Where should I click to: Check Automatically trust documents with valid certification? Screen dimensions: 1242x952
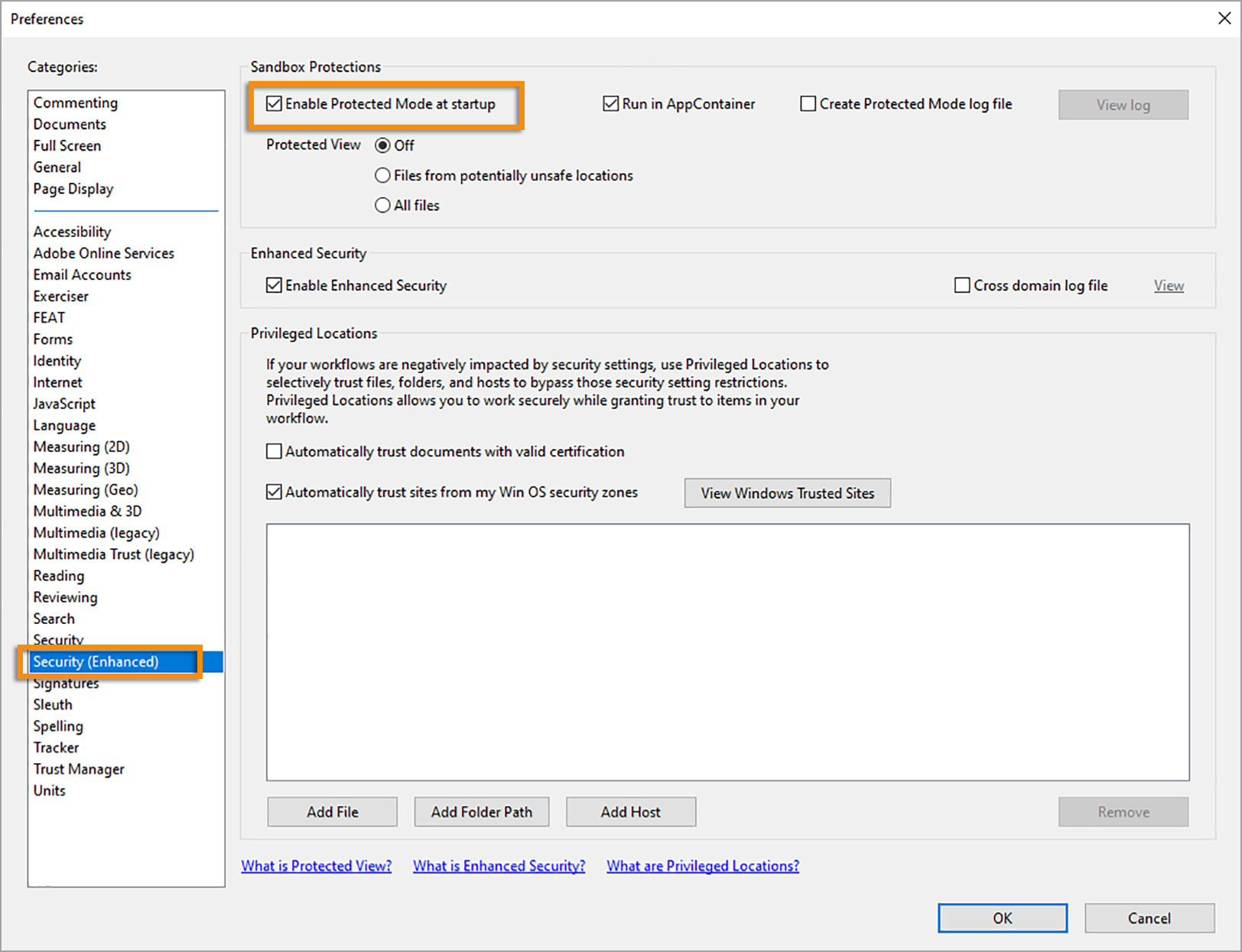pyautogui.click(x=274, y=451)
